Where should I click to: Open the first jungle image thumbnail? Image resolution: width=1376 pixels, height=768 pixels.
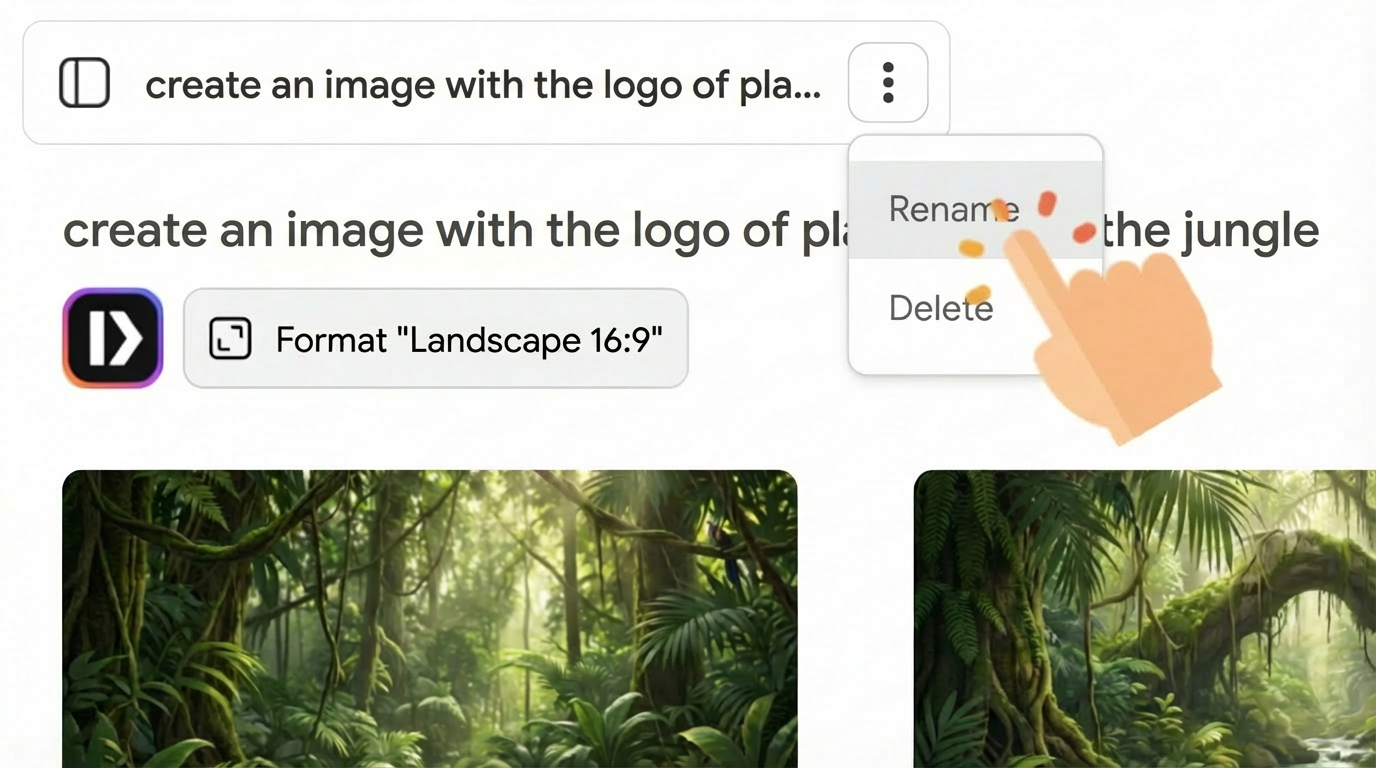[x=429, y=618]
